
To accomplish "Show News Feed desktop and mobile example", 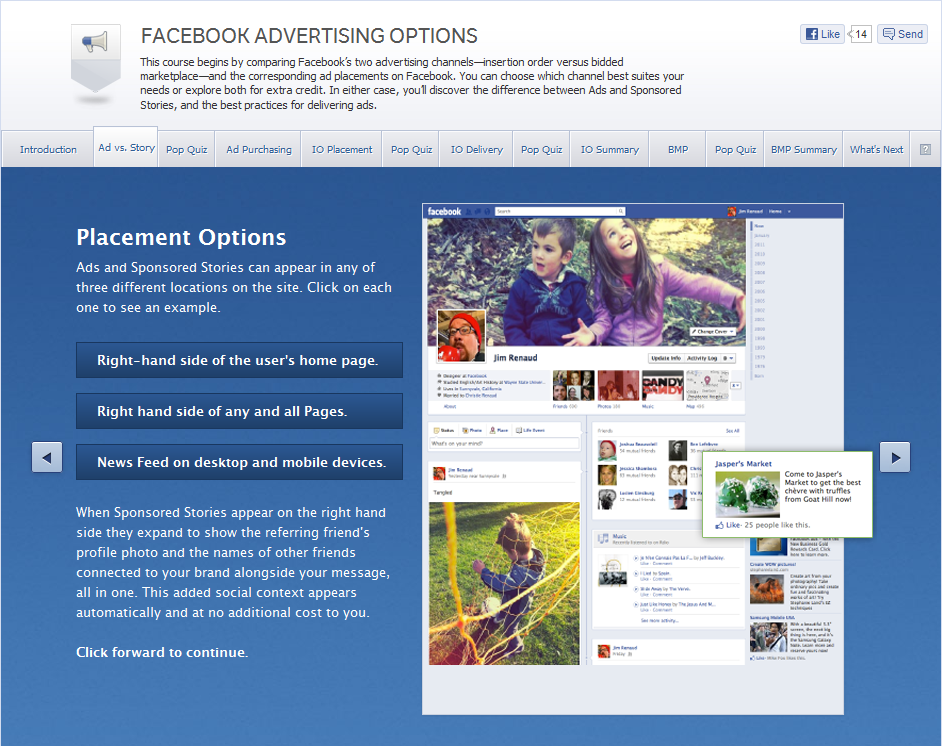I will 239,462.
